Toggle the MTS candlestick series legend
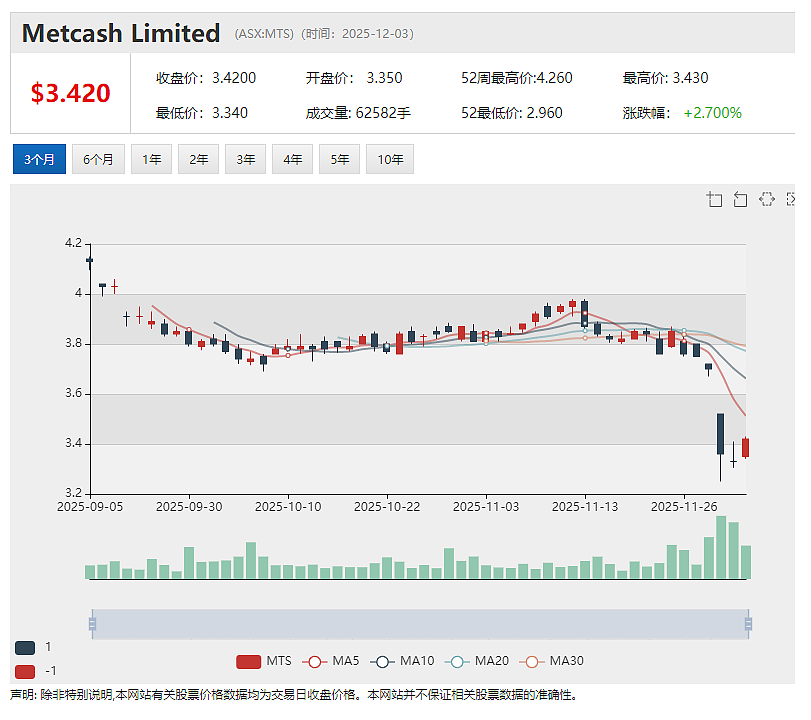The image size is (811, 720). (x=264, y=661)
